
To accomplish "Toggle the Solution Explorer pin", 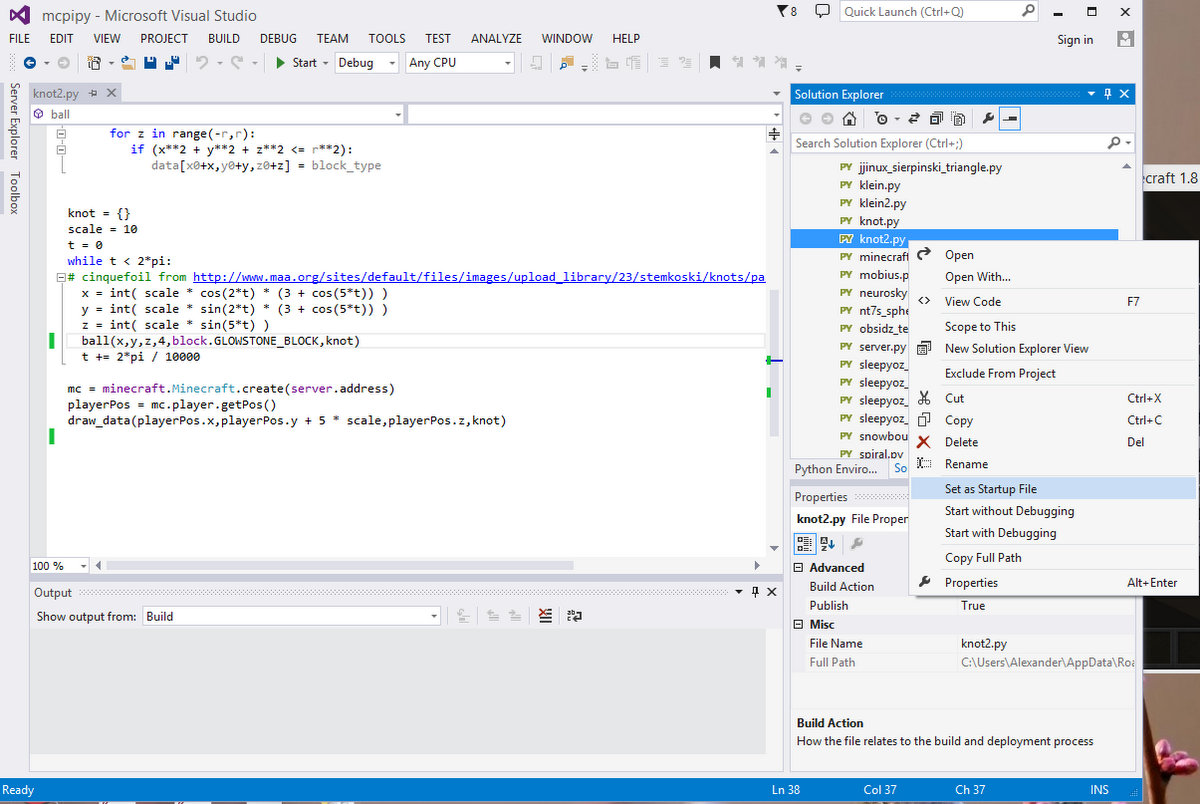I will tap(1107, 93).
